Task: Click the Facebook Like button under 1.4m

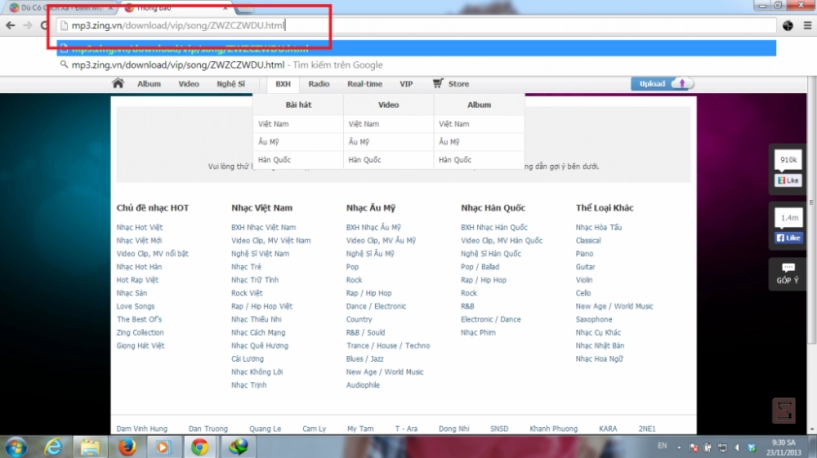Action: (788, 238)
